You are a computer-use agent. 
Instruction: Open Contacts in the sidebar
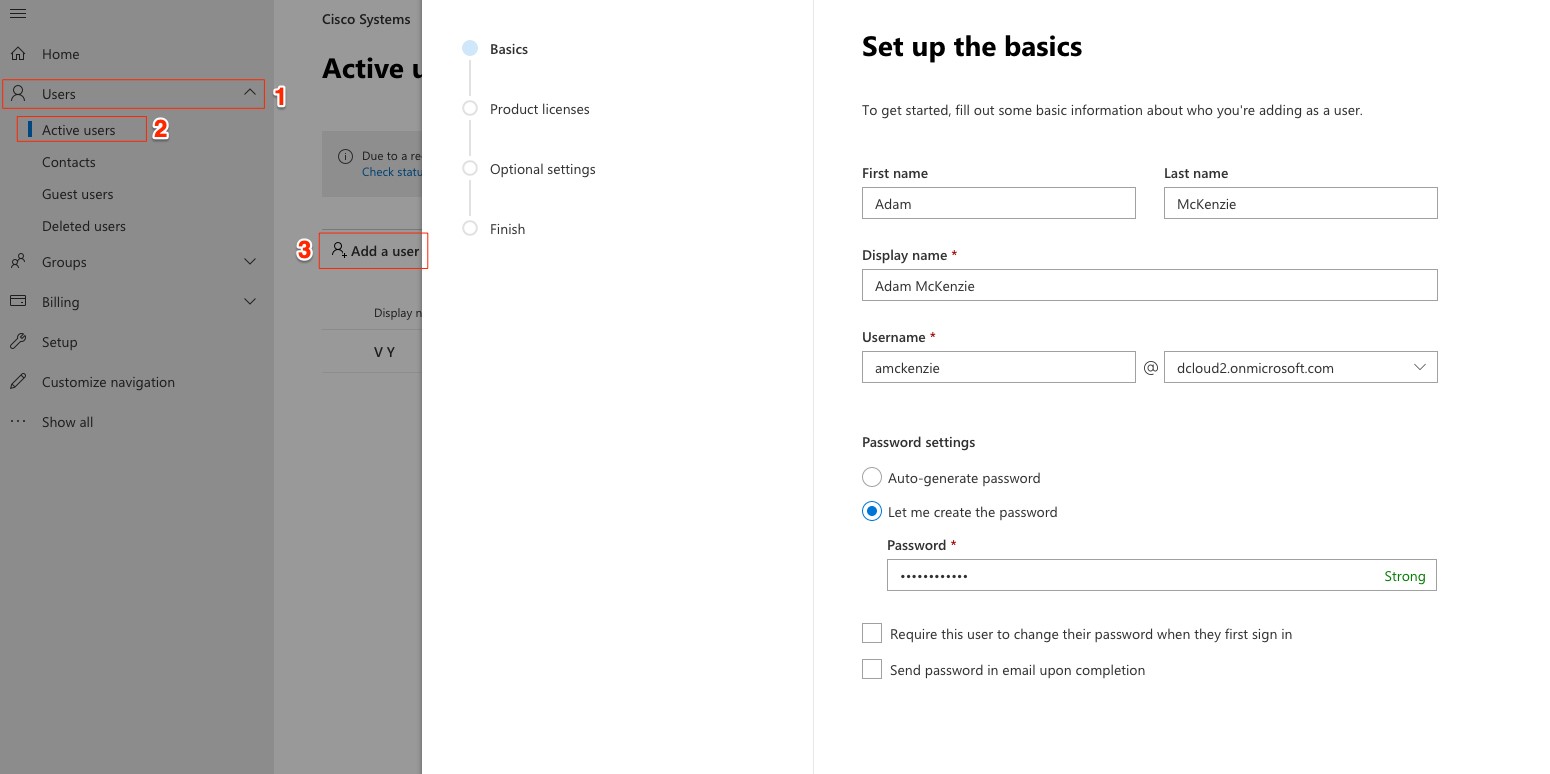click(69, 162)
